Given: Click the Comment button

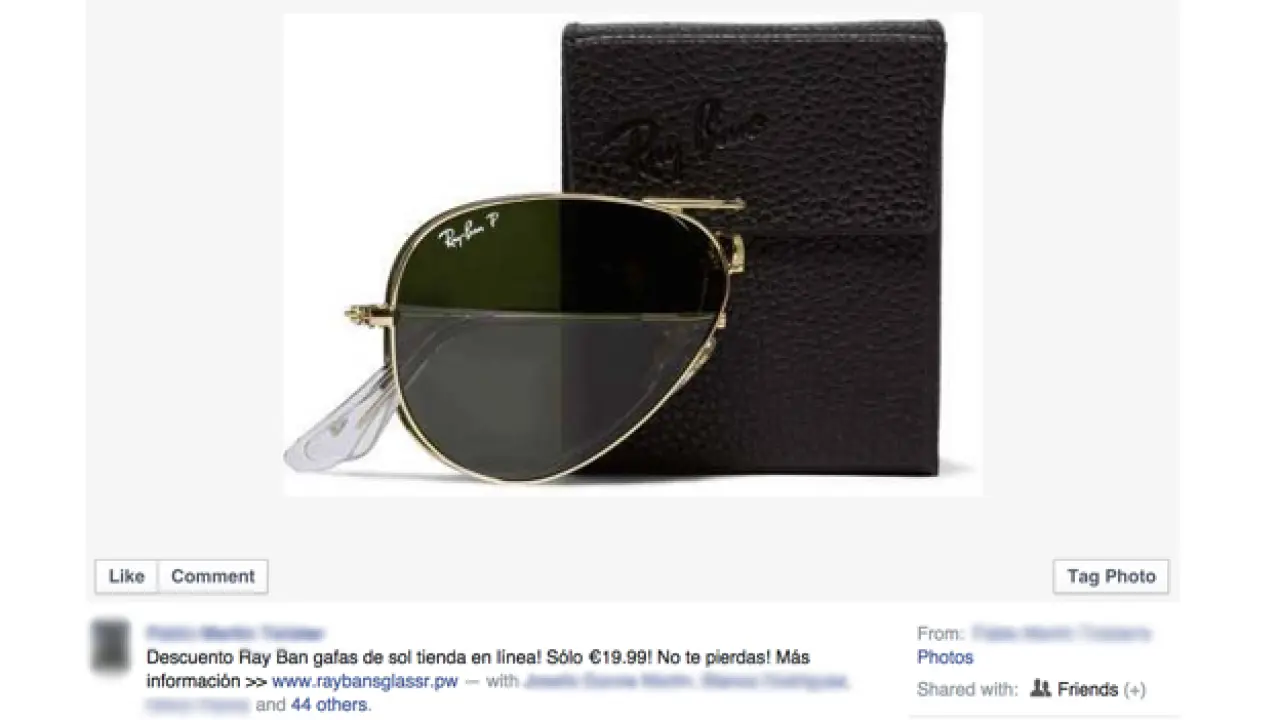Looking at the screenshot, I should 213,576.
